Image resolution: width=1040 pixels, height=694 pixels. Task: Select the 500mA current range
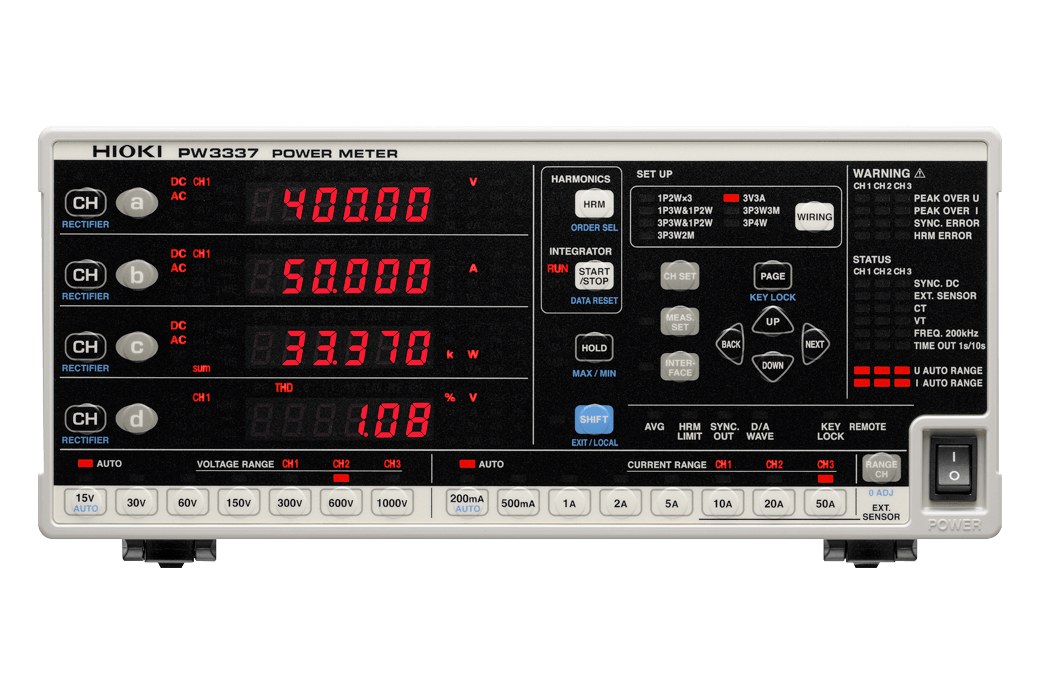518,504
